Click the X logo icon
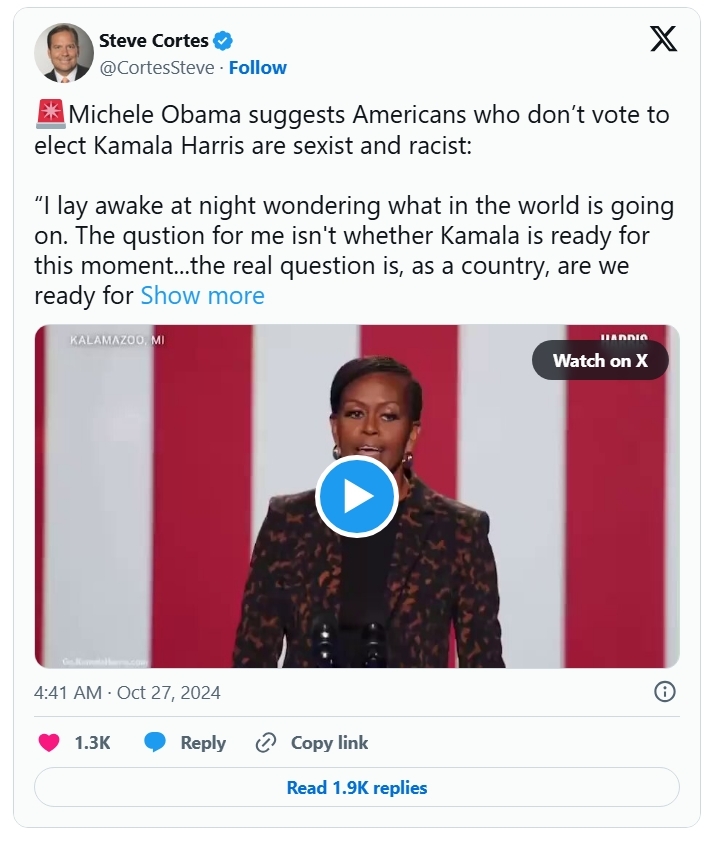The width and height of the screenshot is (714, 842). click(662, 40)
